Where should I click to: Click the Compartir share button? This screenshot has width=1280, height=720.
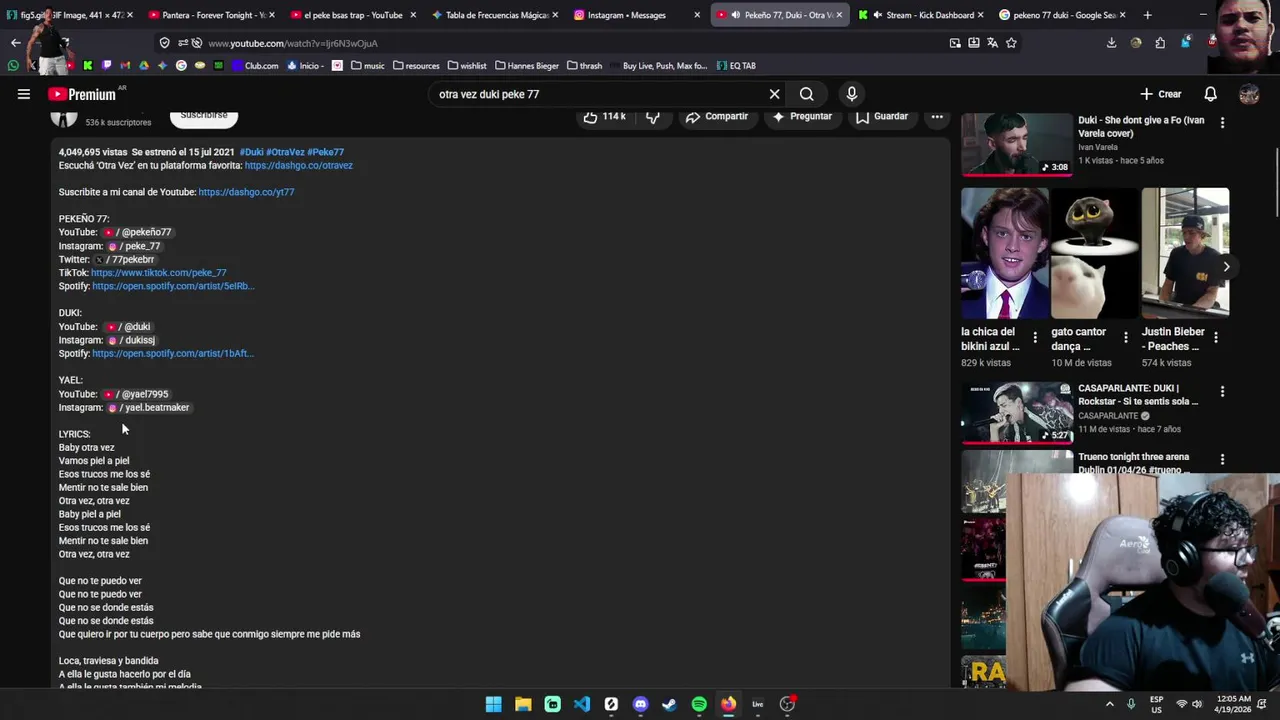pyautogui.click(x=716, y=117)
